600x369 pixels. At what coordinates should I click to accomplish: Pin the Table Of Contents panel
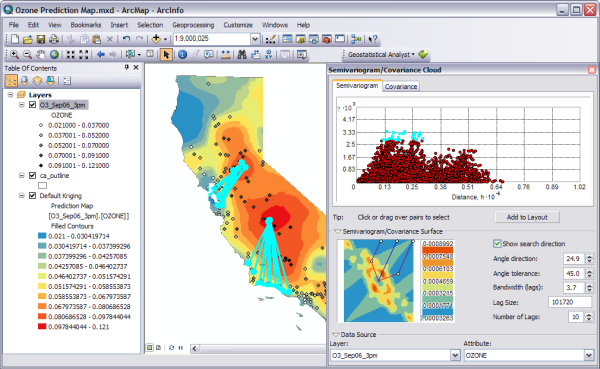pyautogui.click(x=127, y=68)
